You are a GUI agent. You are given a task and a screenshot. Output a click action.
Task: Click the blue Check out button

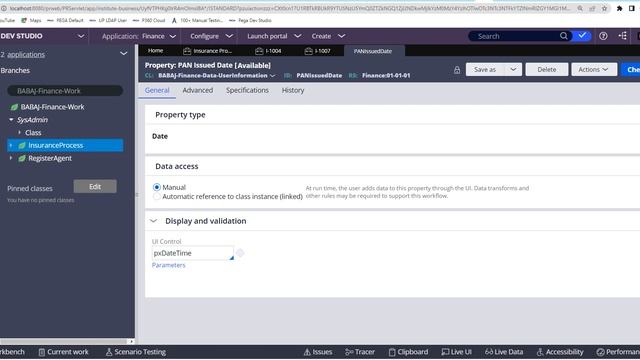[631, 69]
